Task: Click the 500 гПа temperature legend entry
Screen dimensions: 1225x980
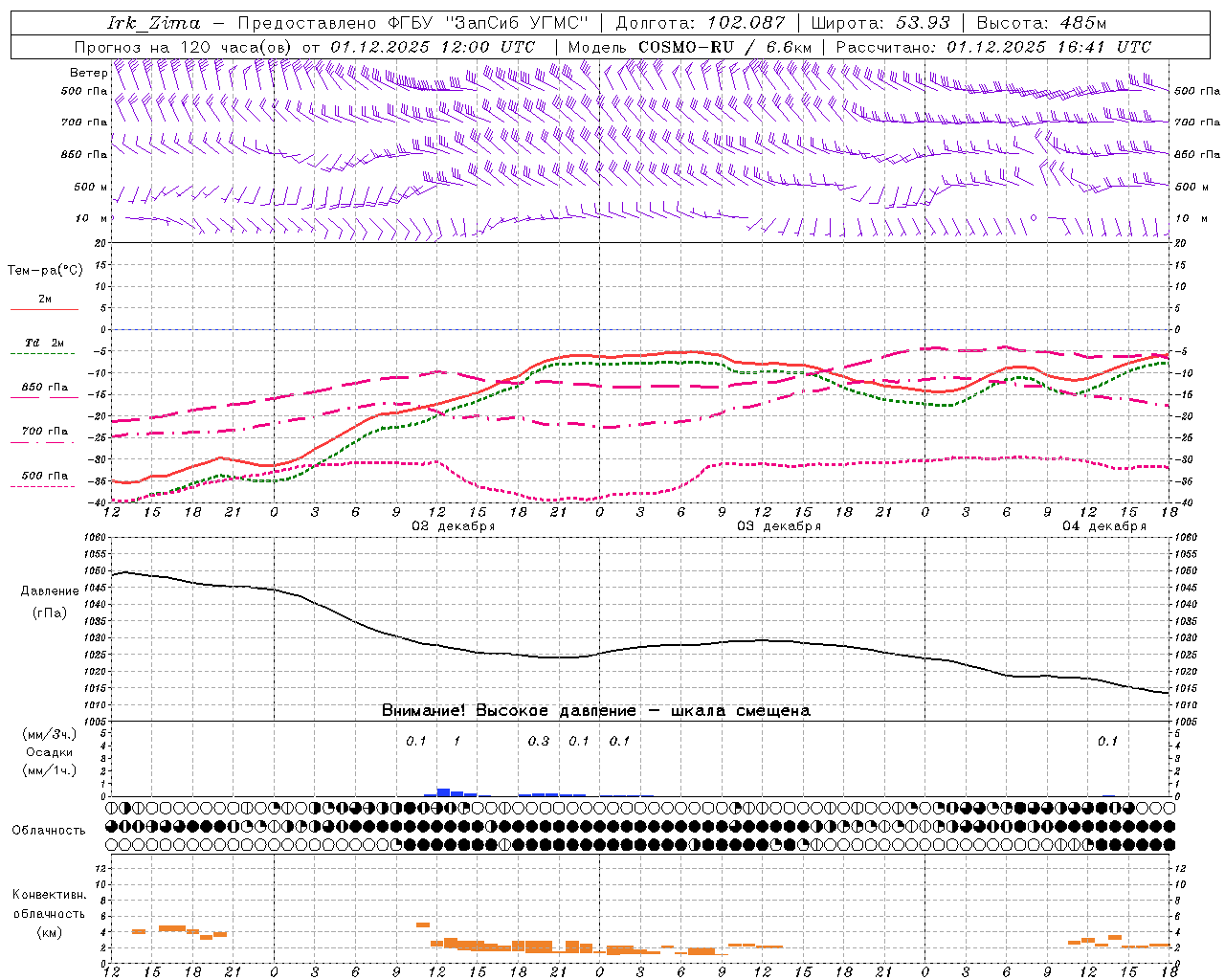Action: (44, 476)
